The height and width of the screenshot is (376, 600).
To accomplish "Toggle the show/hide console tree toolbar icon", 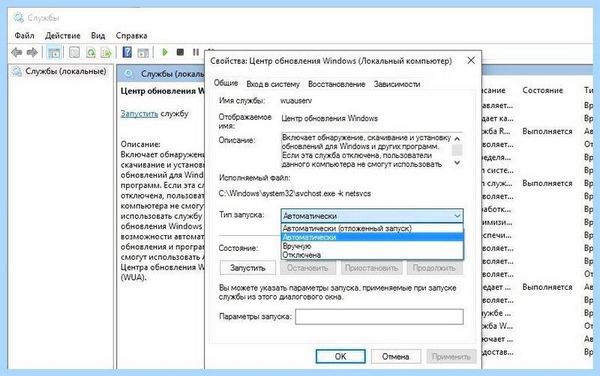I will click(54, 52).
